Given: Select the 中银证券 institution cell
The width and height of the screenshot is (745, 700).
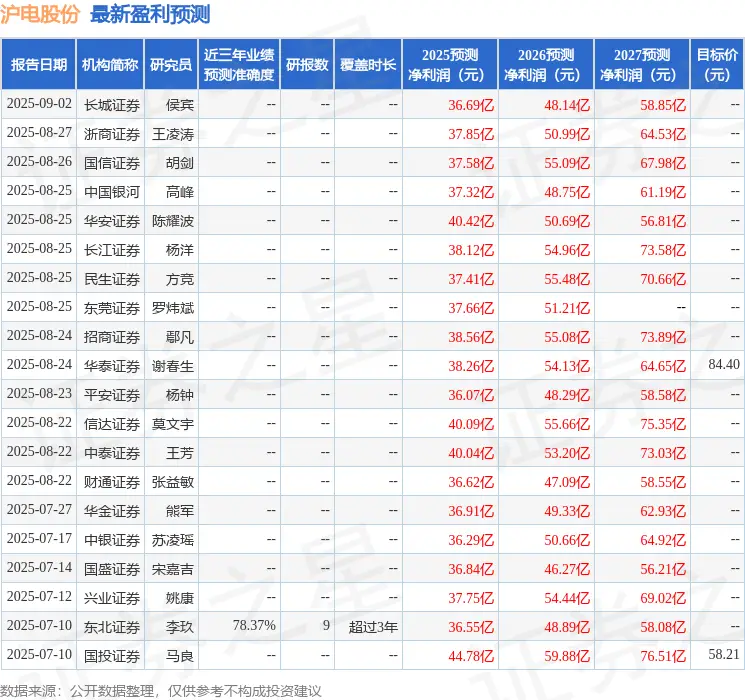Looking at the screenshot, I should pos(112,540).
